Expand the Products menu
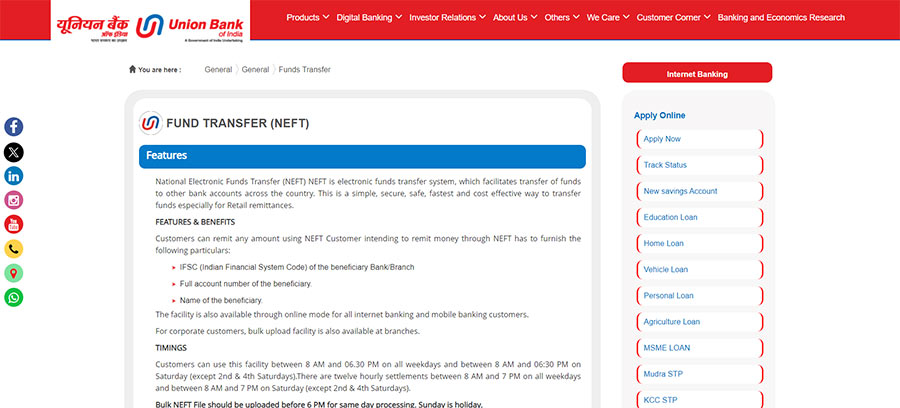This screenshot has width=900, height=408. pos(308,17)
